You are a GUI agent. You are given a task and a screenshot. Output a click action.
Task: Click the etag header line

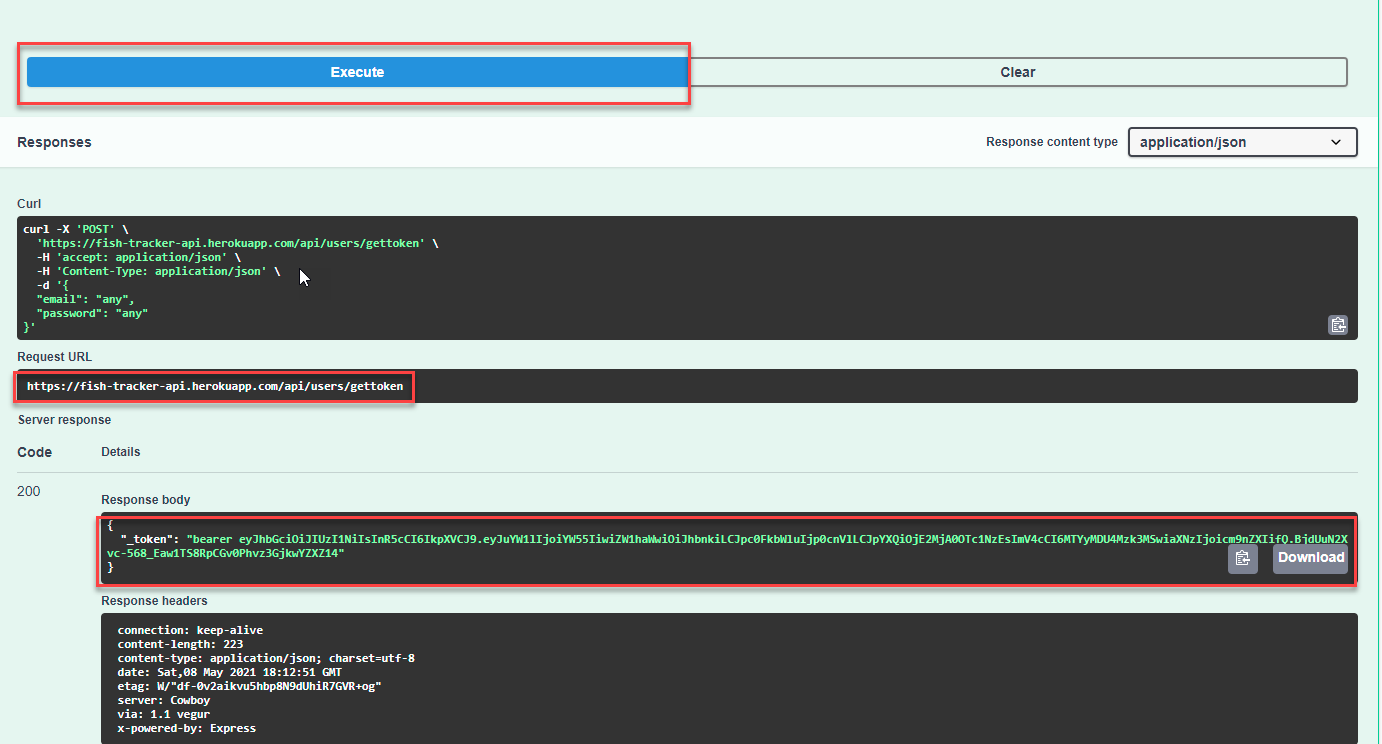(249, 686)
